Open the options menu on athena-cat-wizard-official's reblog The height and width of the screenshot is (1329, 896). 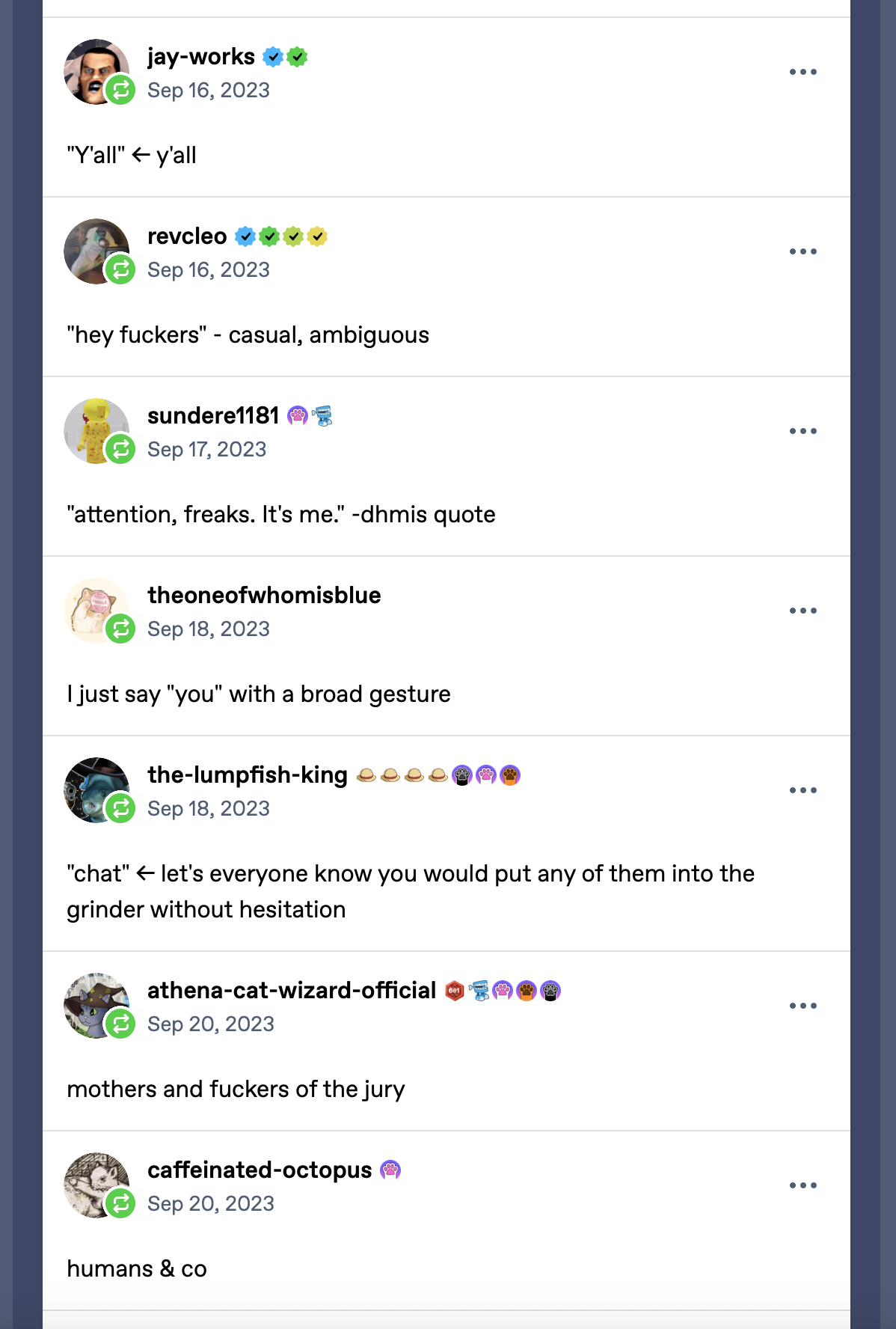coord(803,1006)
